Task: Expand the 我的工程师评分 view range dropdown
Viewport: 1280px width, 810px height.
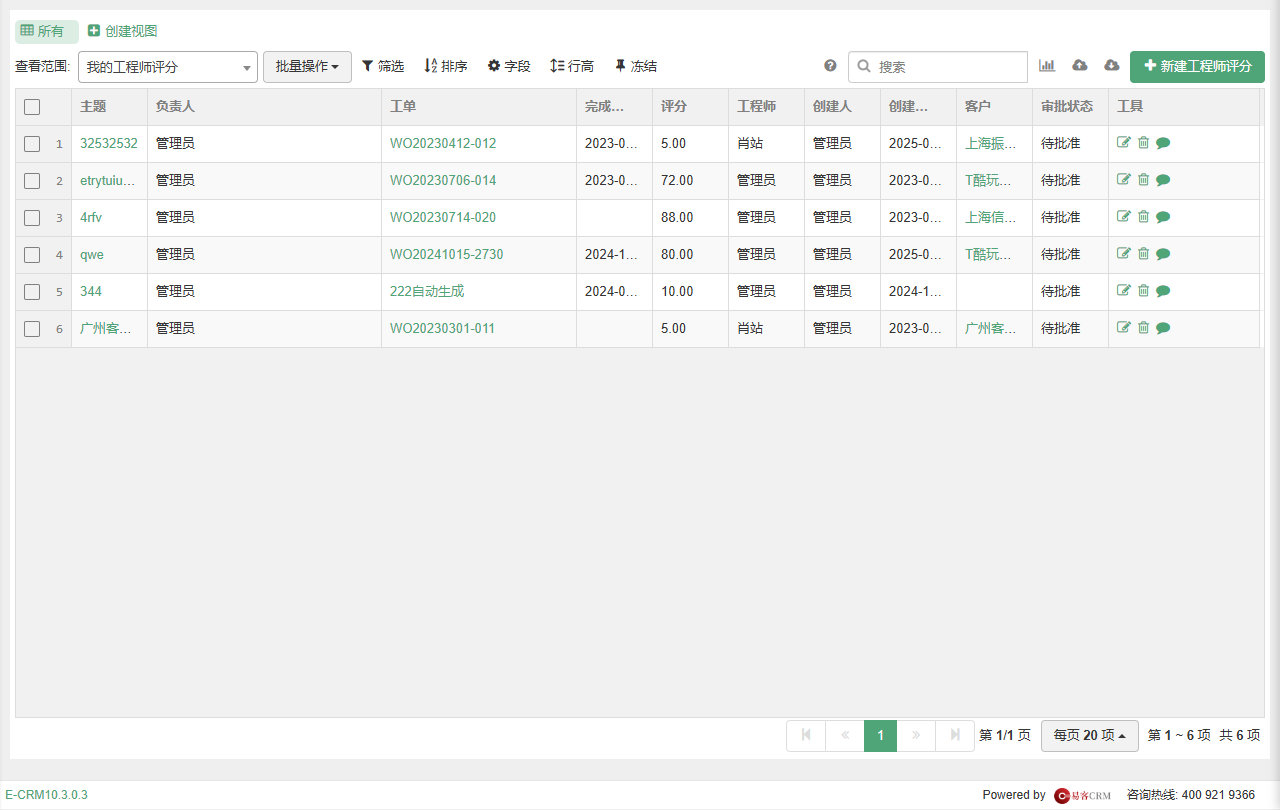Action: click(x=168, y=67)
